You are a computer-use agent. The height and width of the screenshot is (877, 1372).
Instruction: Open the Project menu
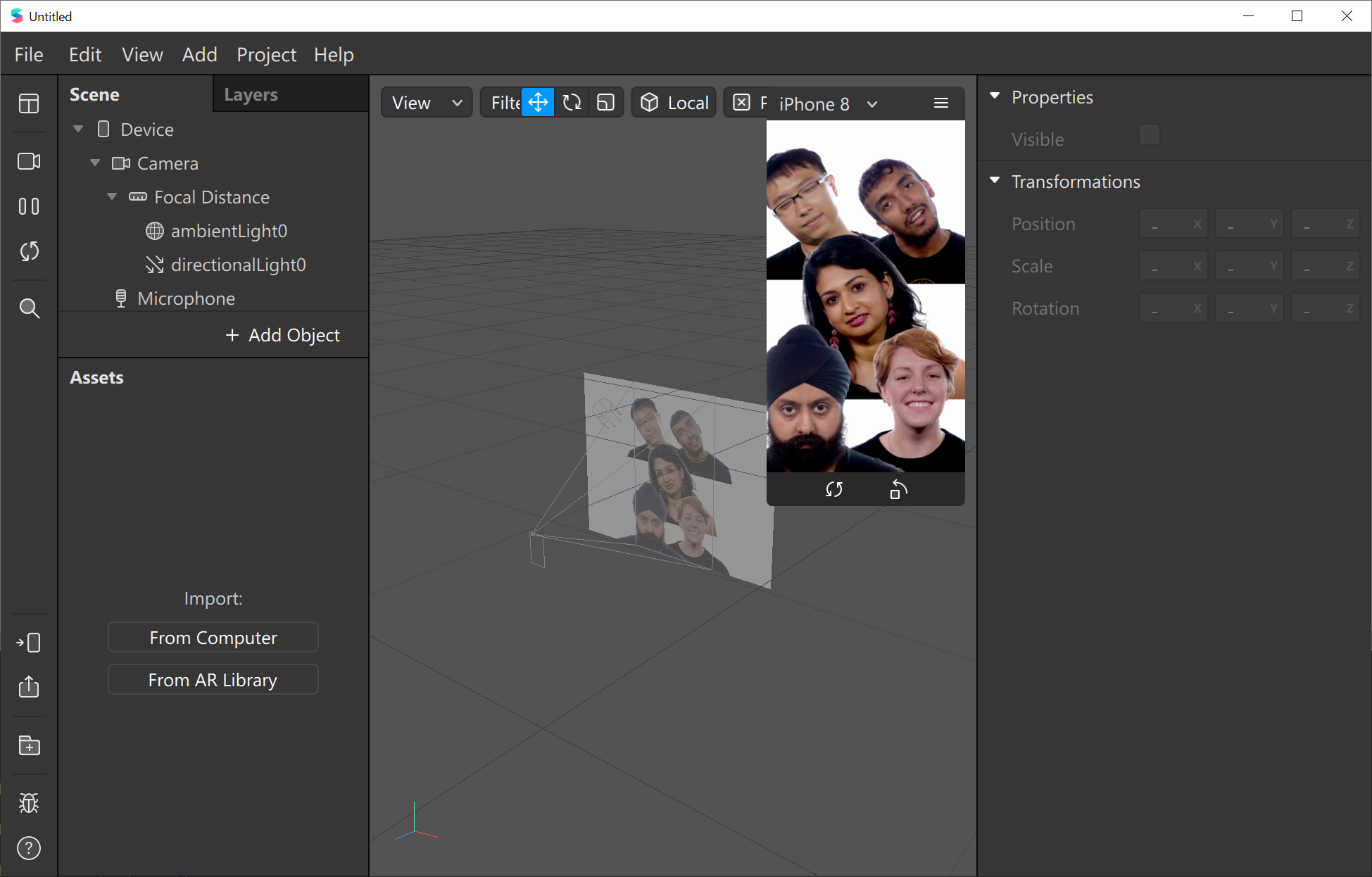[x=266, y=55]
